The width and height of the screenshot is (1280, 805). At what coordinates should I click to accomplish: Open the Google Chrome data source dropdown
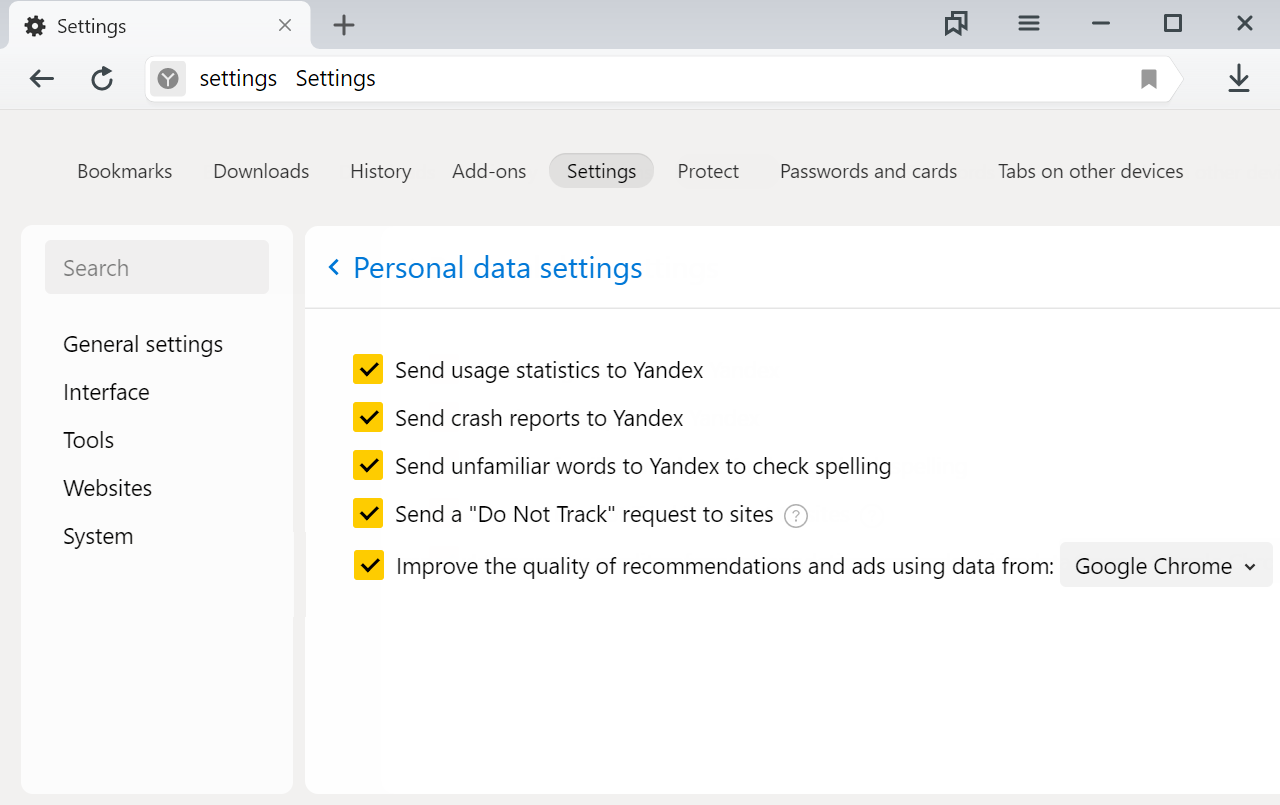coord(1166,565)
